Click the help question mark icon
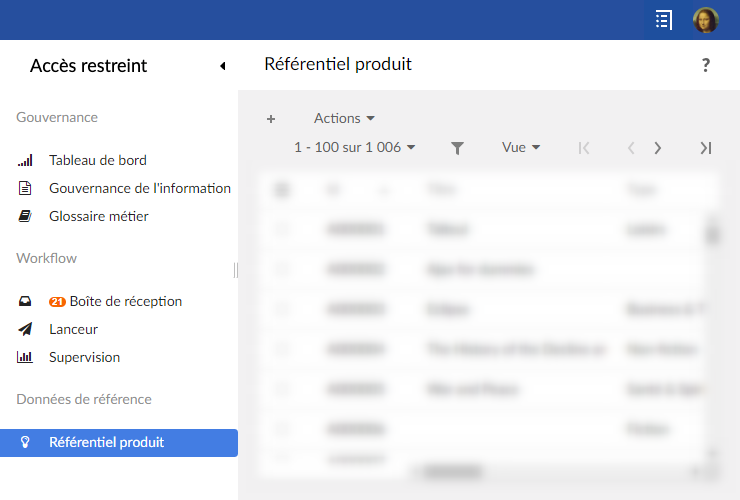 [706, 66]
